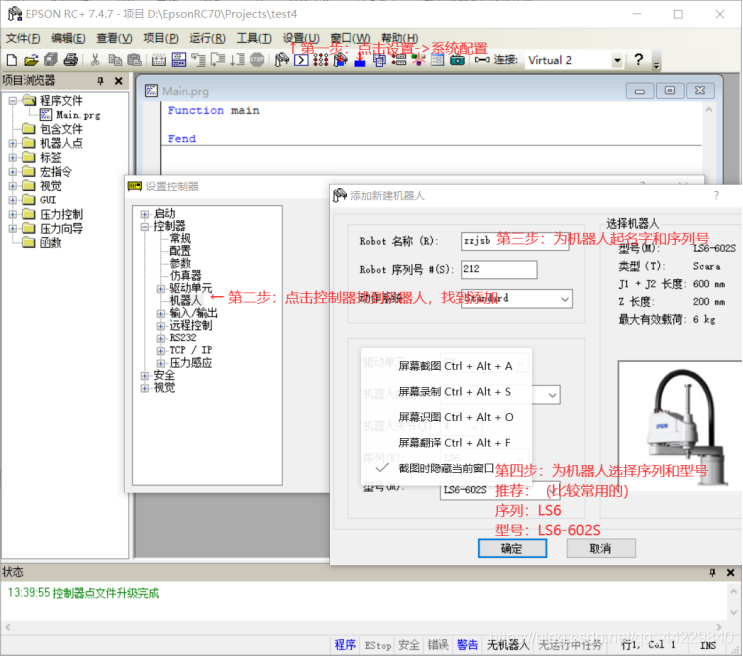Open the 文件(F) menu

(23, 38)
